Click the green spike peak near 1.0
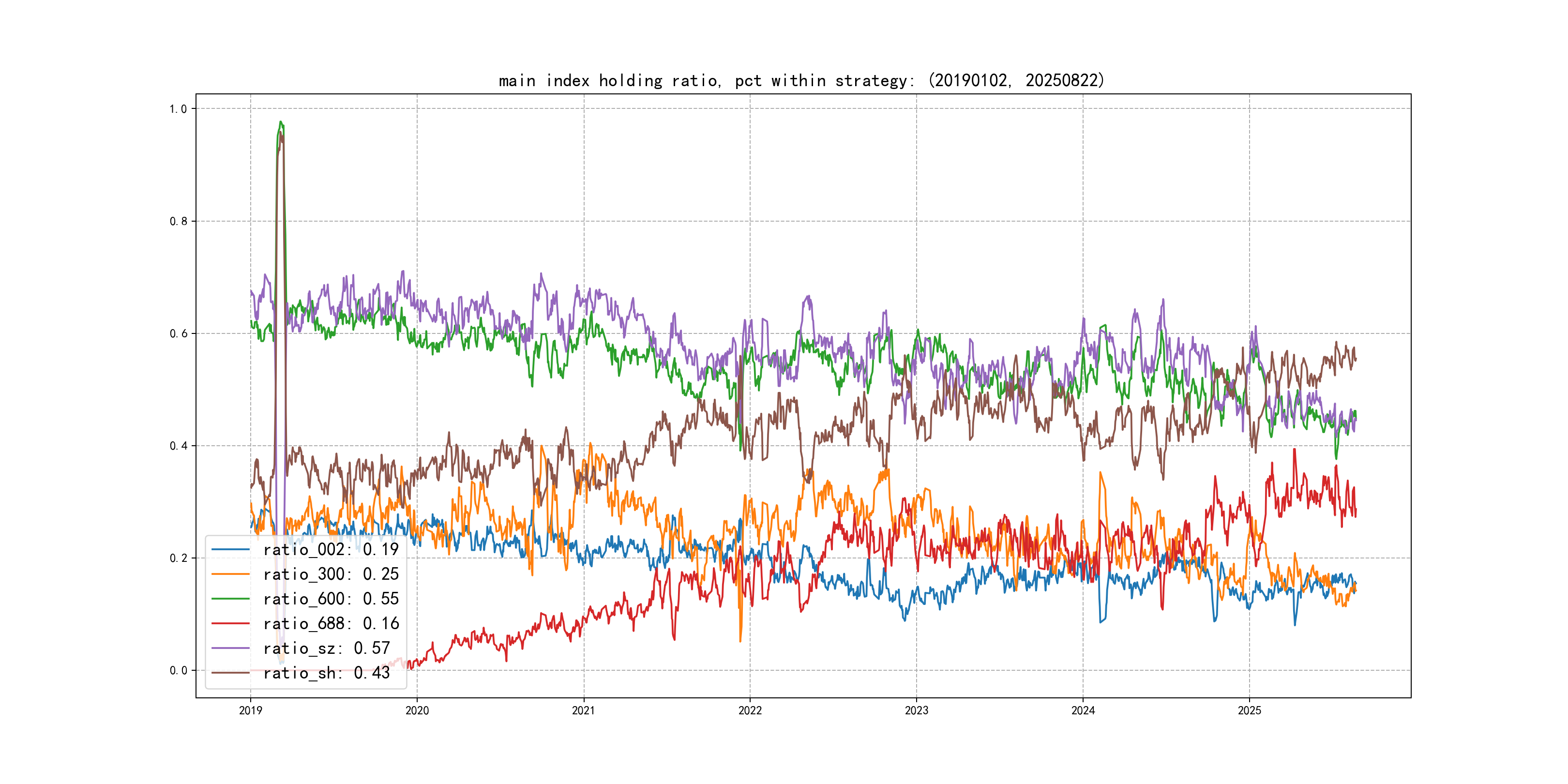The image size is (1568, 784). (281, 122)
